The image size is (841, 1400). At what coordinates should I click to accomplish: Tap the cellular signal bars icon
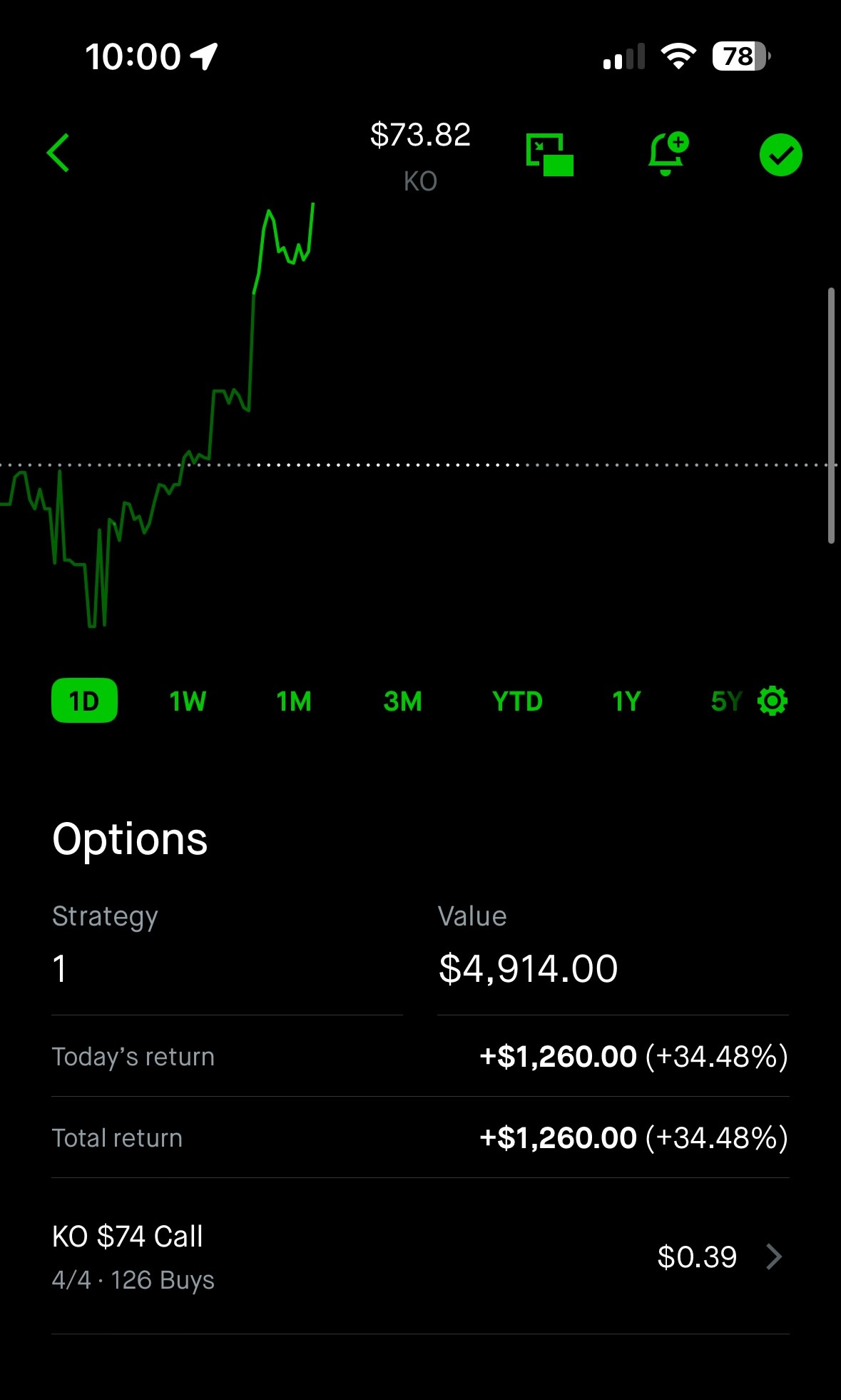coord(623,57)
